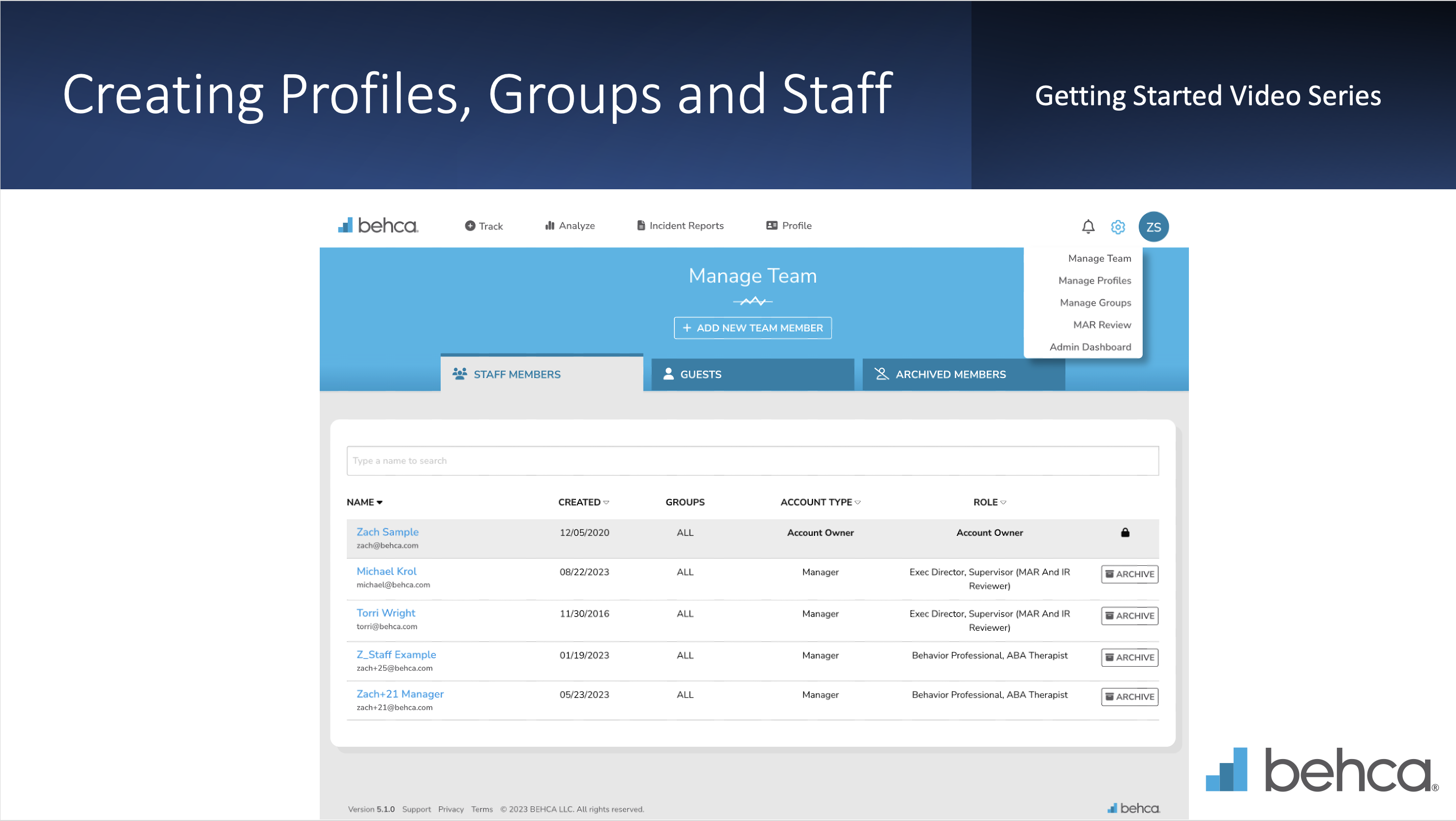
Task: Open the settings gear menu
Action: coord(1118,227)
